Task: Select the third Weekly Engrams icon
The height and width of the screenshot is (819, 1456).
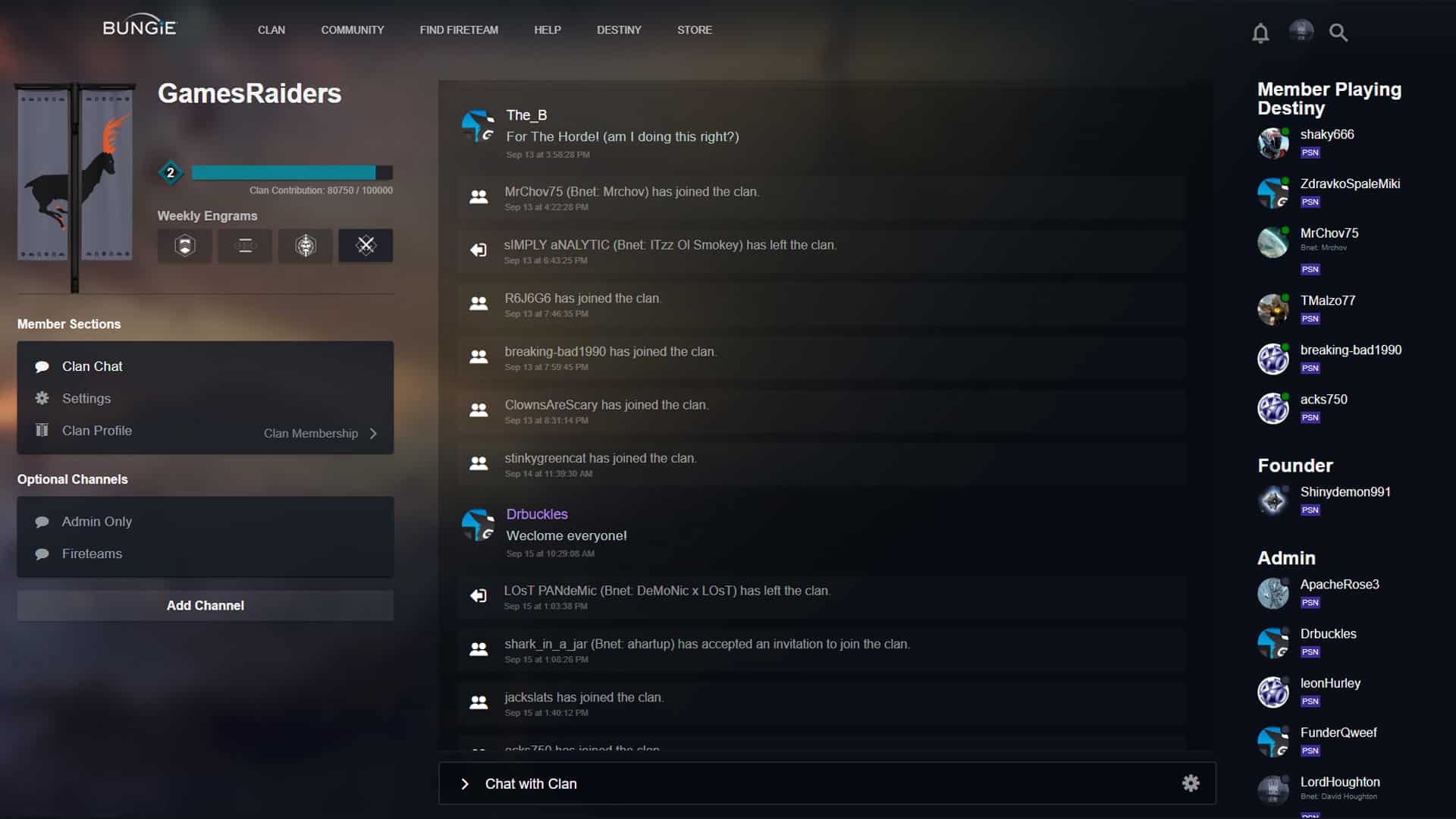Action: [306, 246]
